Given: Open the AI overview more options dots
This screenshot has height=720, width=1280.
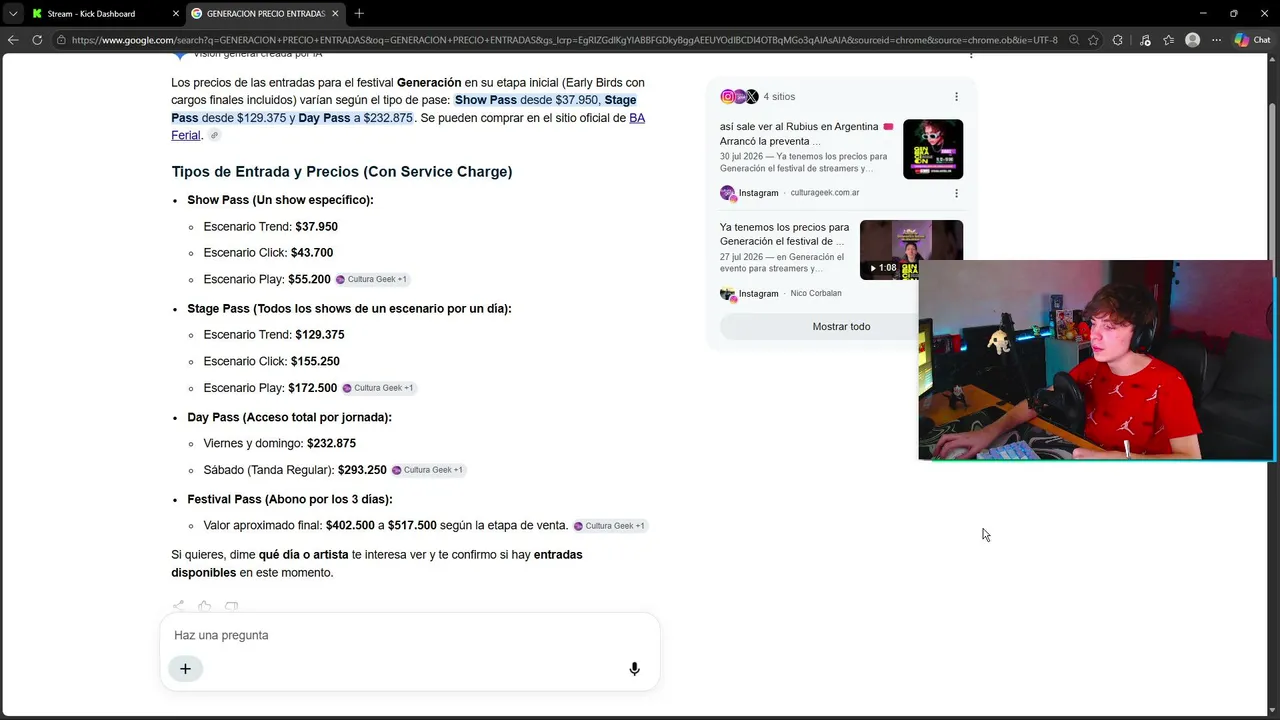Looking at the screenshot, I should click(971, 55).
